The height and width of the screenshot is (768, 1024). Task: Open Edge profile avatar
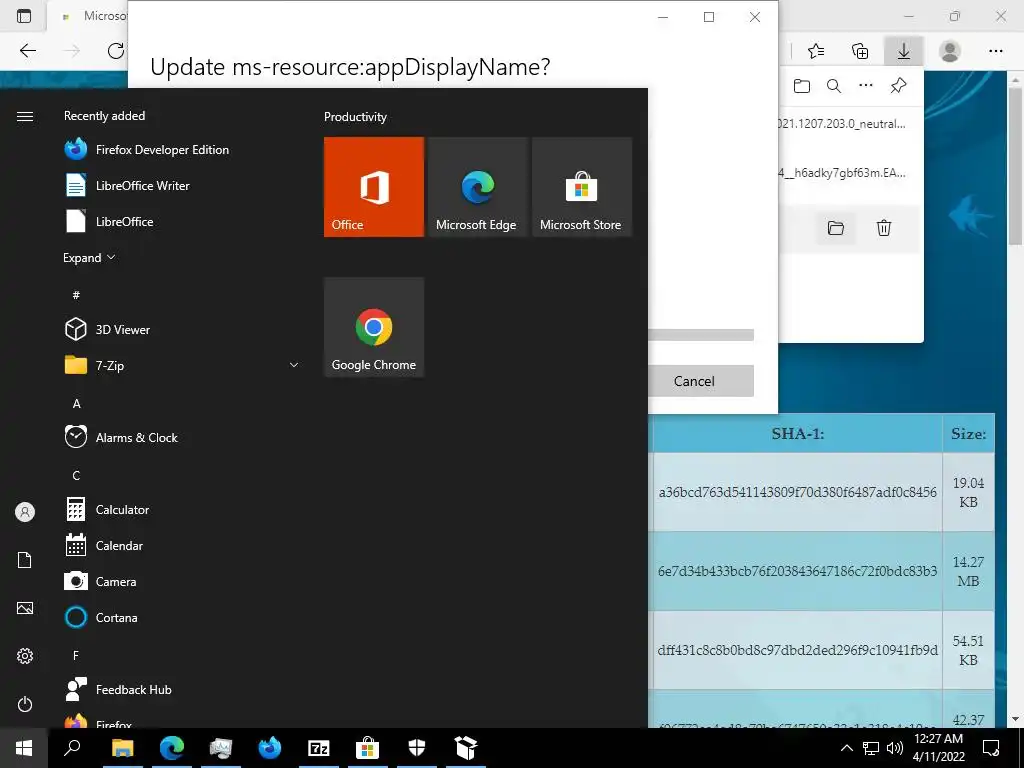(950, 51)
